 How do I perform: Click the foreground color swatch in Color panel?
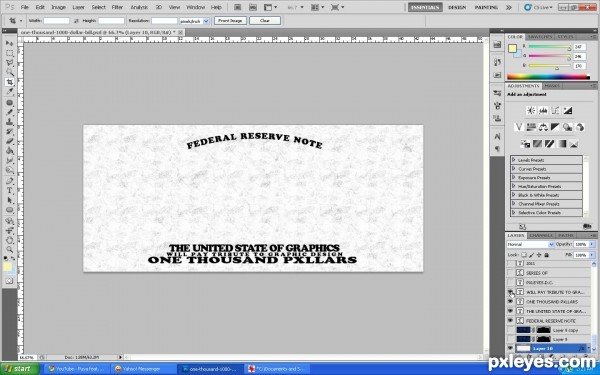[x=512, y=49]
